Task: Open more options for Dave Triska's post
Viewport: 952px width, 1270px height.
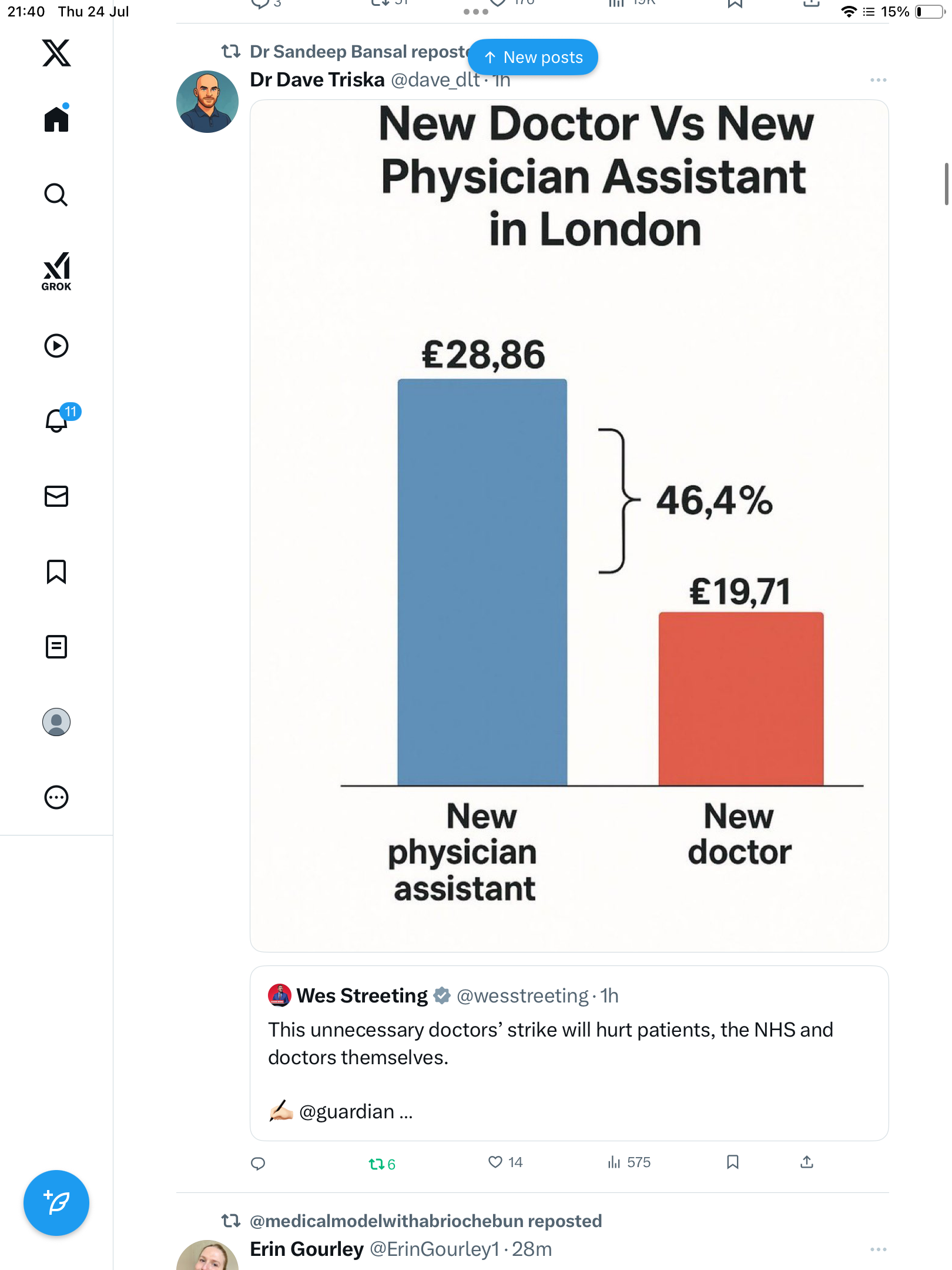Action: tap(879, 80)
